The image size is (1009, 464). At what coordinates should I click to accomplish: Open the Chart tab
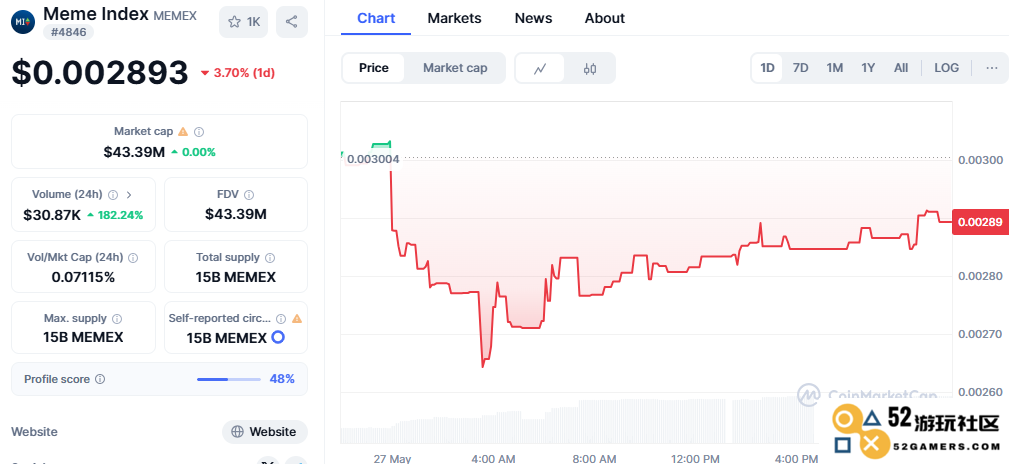point(376,19)
